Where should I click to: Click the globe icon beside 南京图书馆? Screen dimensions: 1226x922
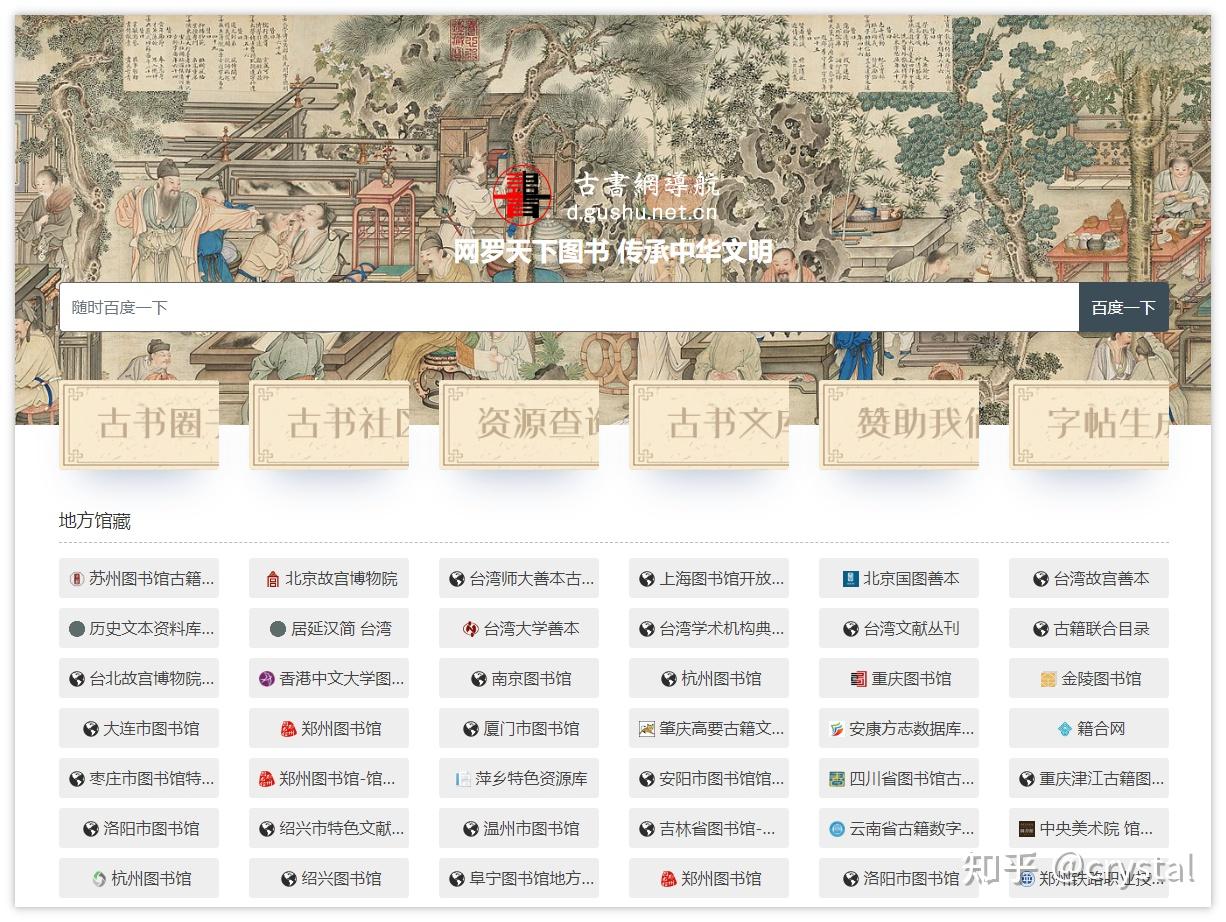[x=479, y=679]
